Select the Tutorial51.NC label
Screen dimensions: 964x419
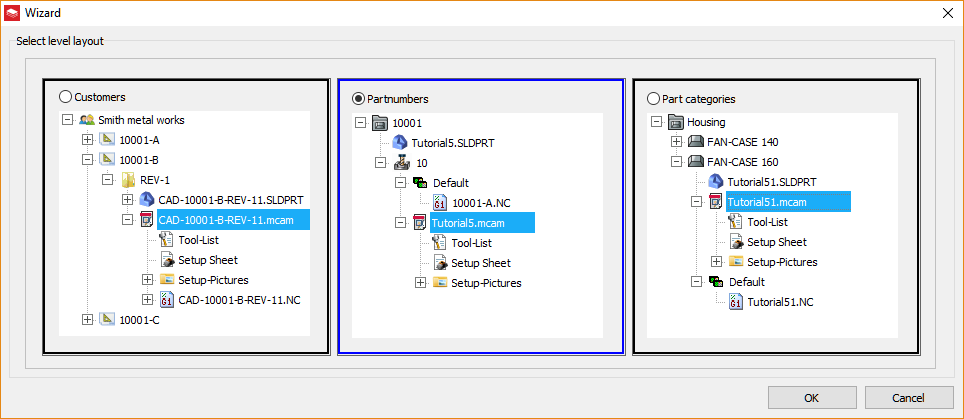click(x=781, y=302)
